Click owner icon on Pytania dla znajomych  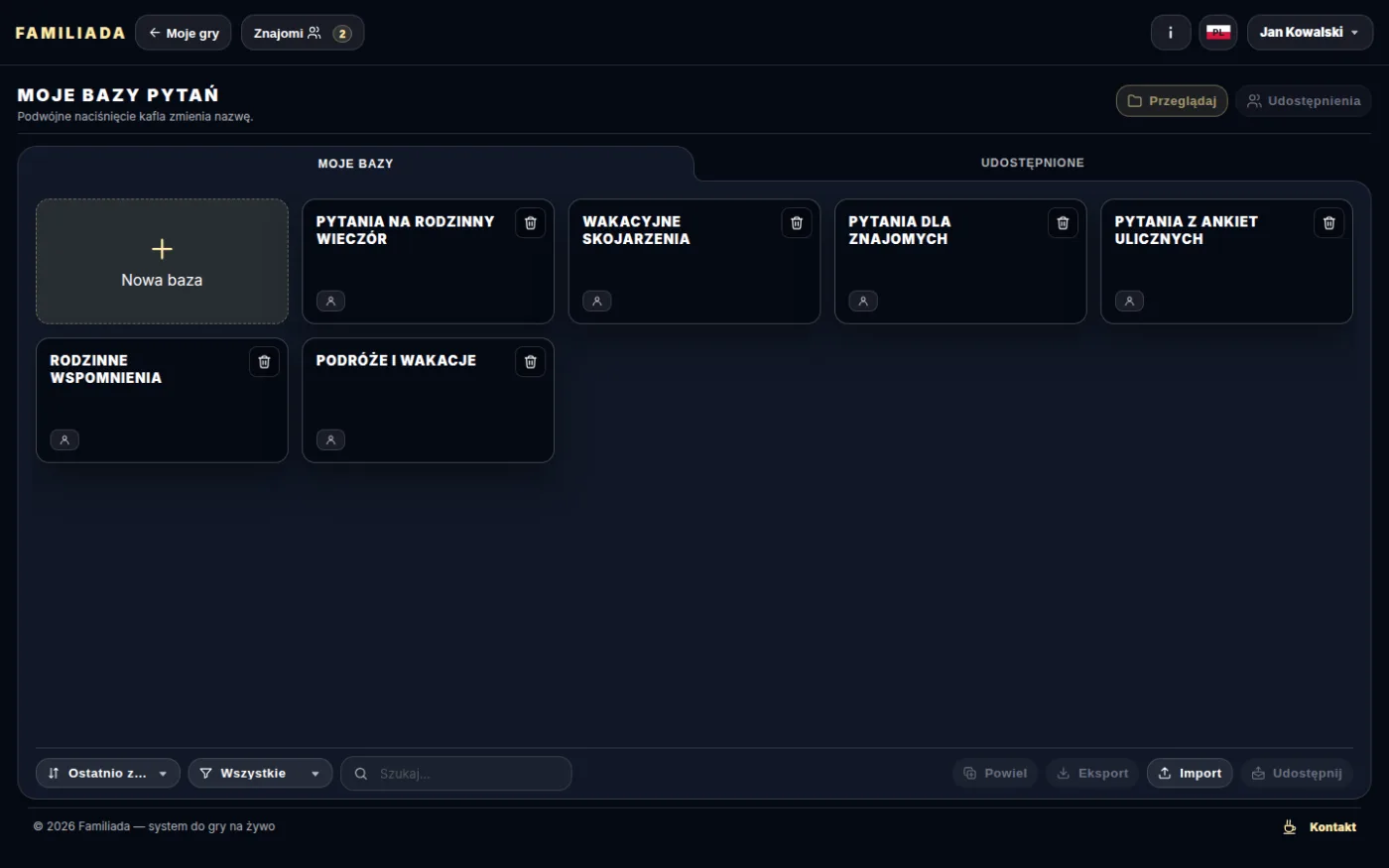click(863, 301)
